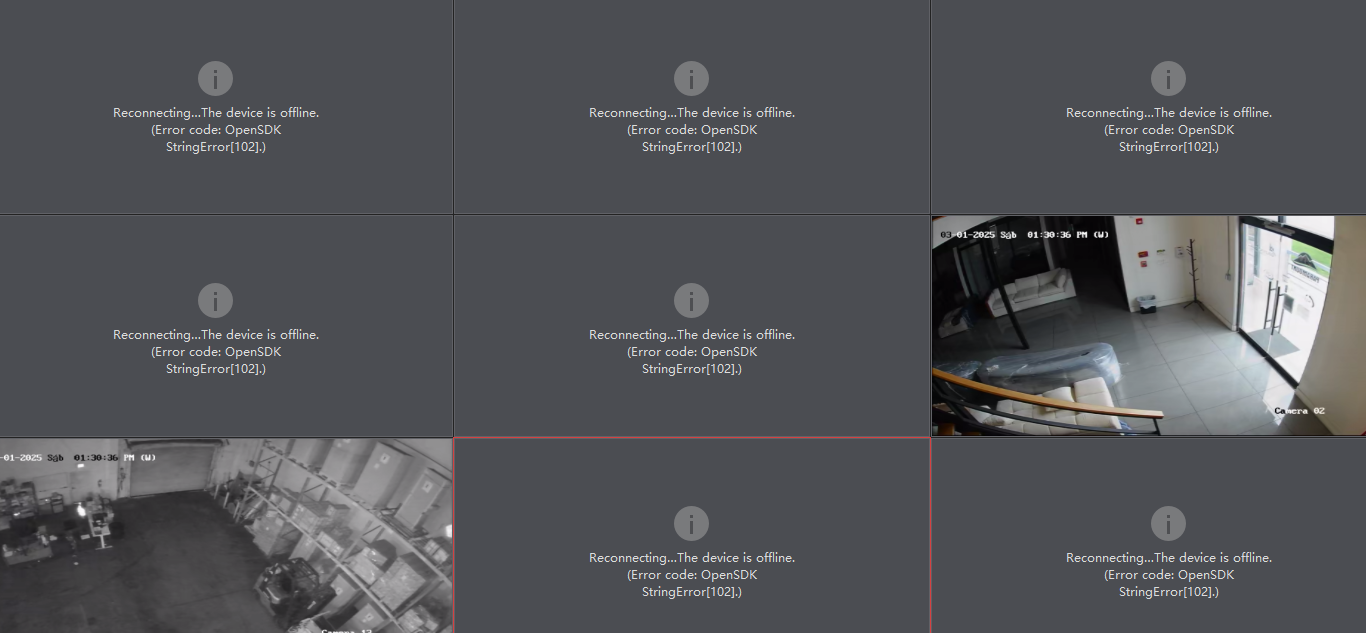
Task: Click the info icon in the offline tile above Camera 02
Action: [x=1168, y=78]
